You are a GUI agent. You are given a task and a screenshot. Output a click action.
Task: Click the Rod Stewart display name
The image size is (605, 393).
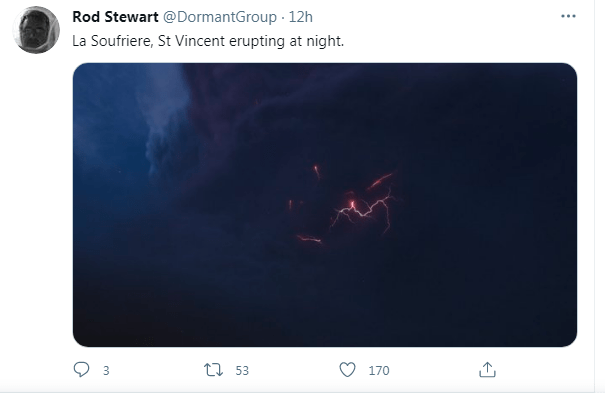[115, 17]
